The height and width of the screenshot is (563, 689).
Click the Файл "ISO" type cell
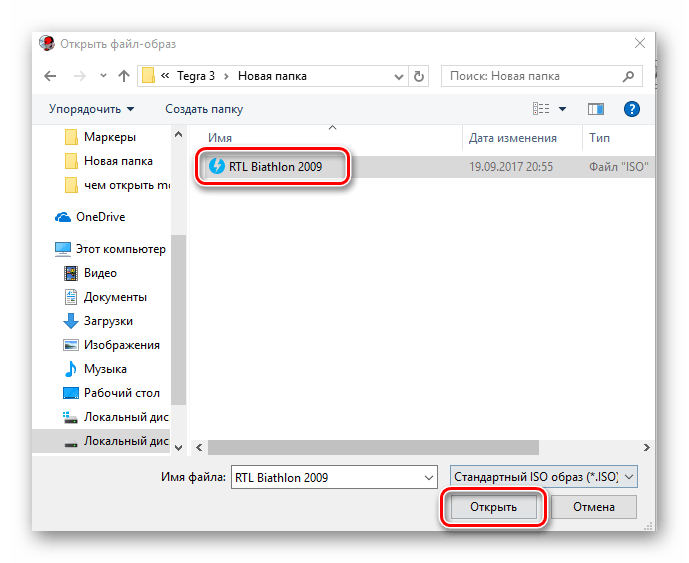pyautogui.click(x=619, y=167)
